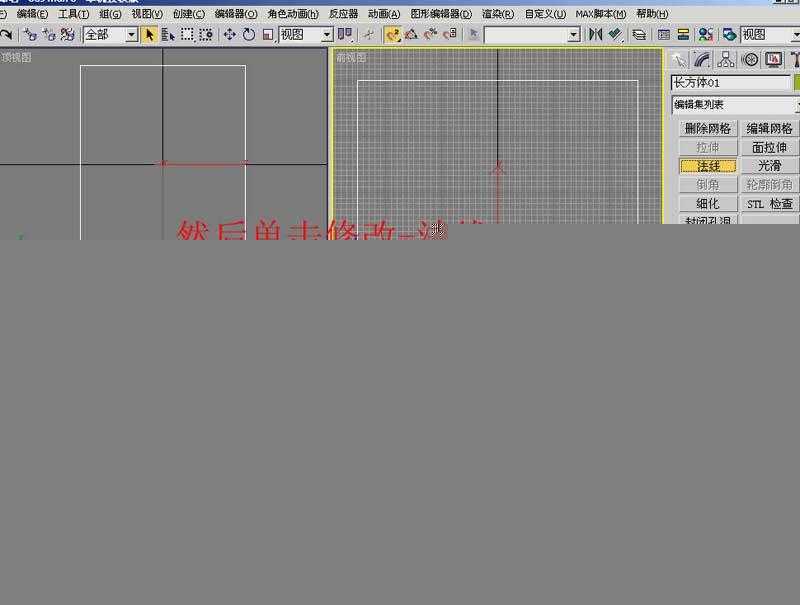Click the Mirror tool icon

click(x=595, y=35)
